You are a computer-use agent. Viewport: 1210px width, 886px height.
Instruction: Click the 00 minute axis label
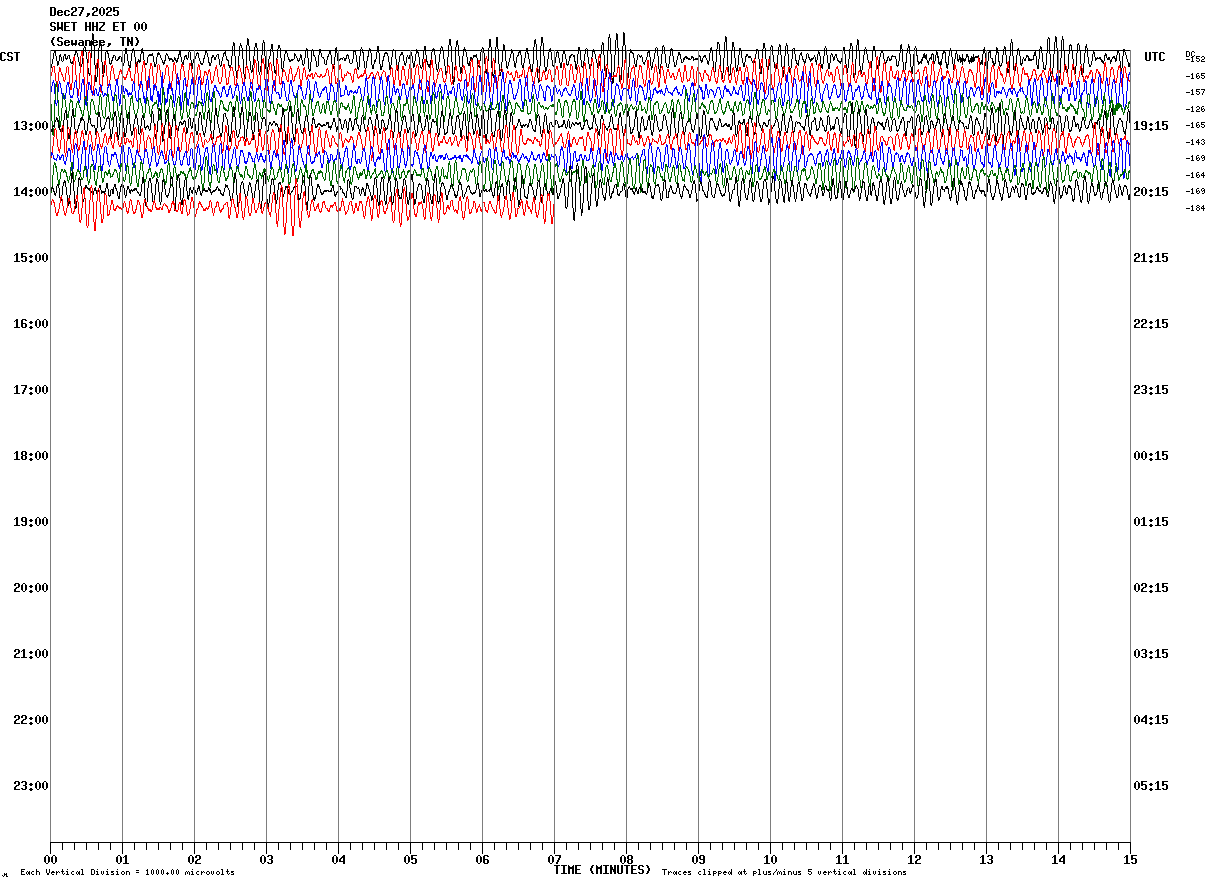pos(50,860)
